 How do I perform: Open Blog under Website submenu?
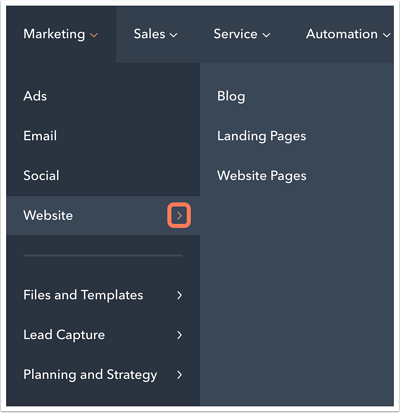(231, 96)
